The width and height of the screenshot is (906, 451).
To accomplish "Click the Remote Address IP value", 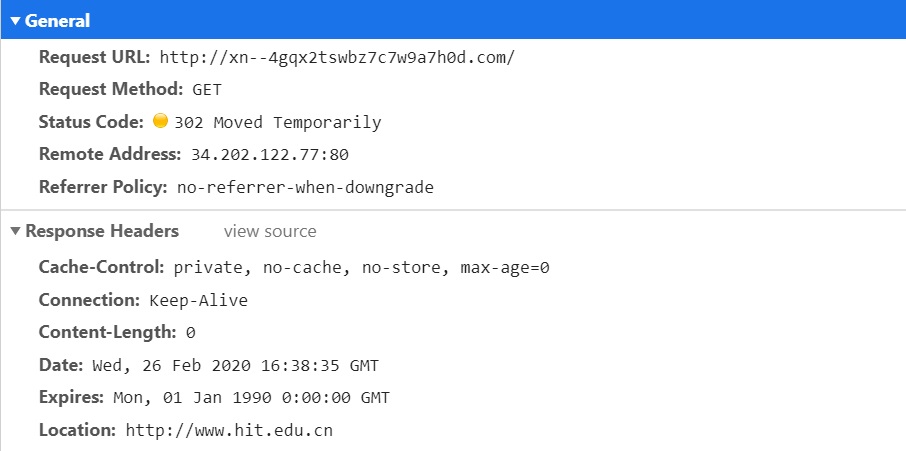I will (269, 155).
